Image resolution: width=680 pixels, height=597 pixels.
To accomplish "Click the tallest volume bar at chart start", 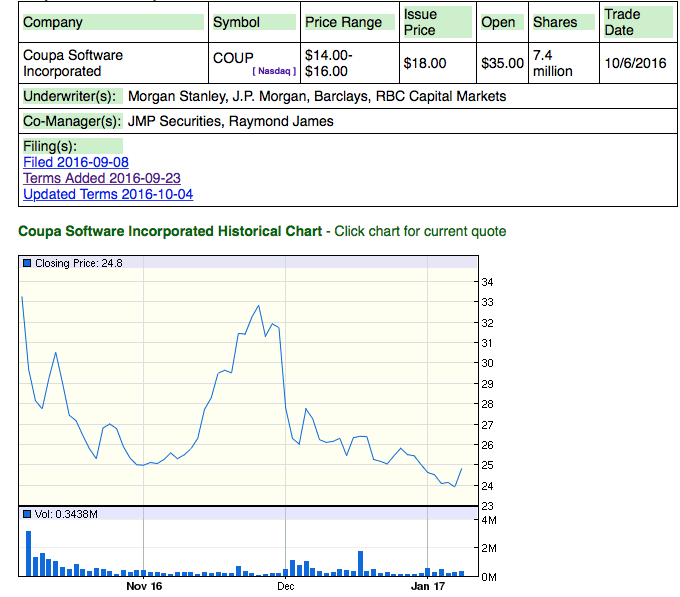I will point(29,553).
